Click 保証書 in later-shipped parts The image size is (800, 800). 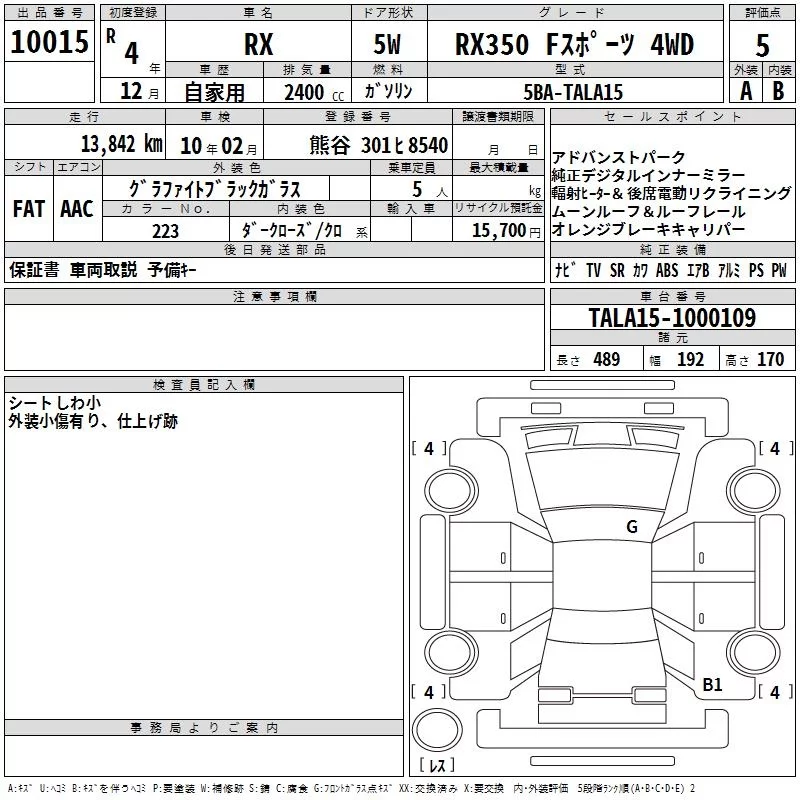tap(34, 270)
